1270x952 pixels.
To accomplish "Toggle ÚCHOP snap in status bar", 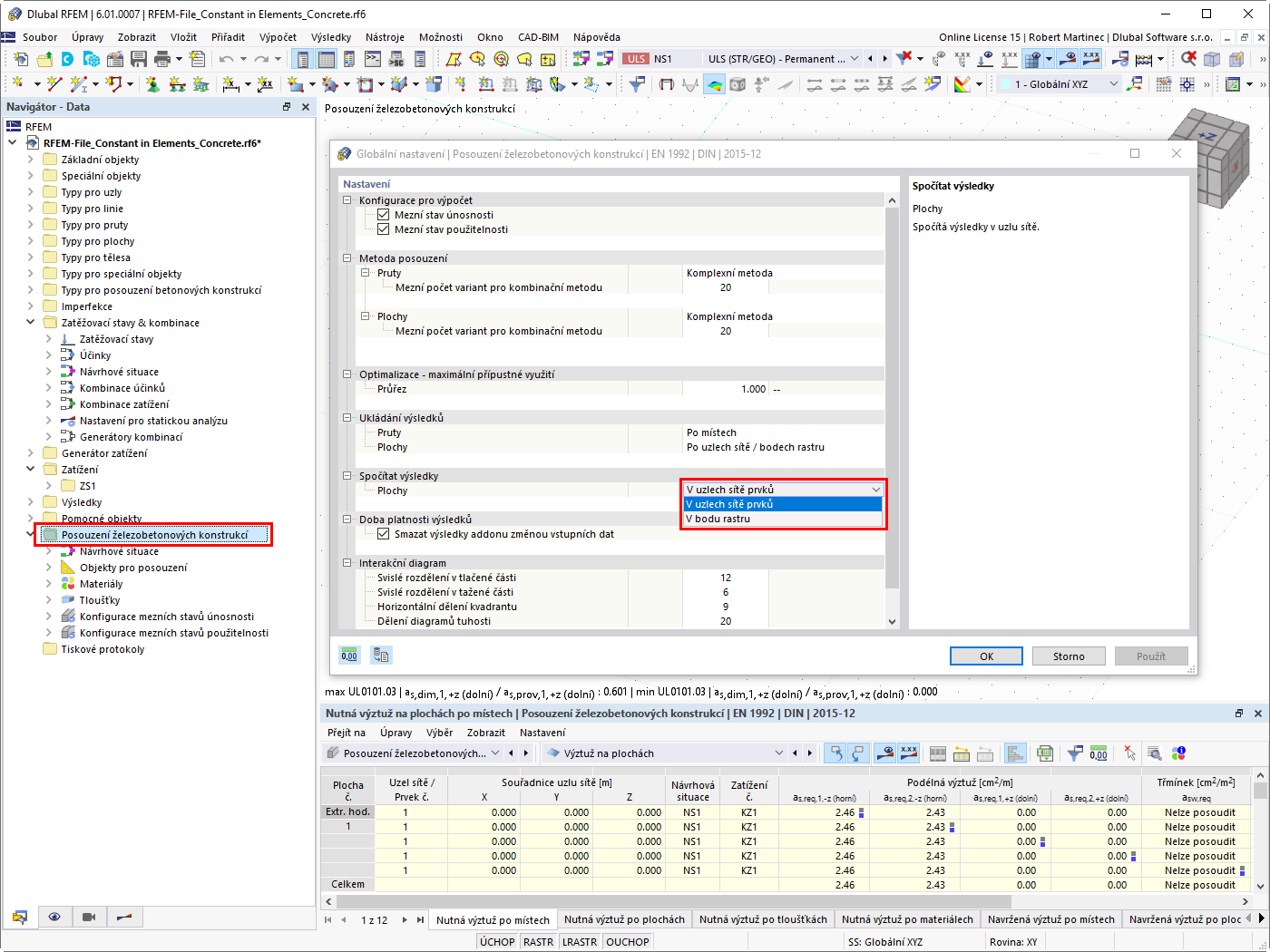I will (x=497, y=942).
